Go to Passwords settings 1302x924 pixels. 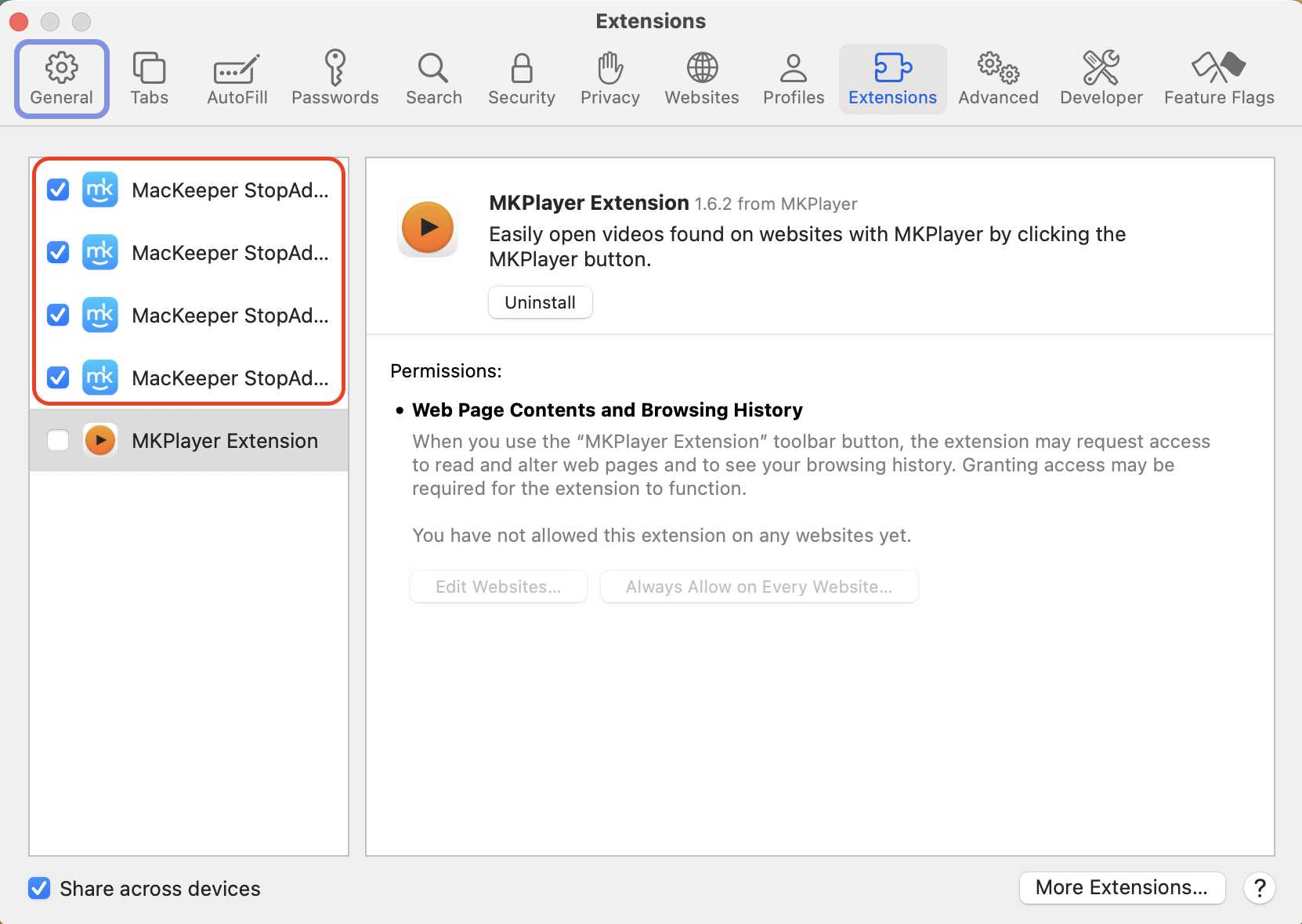click(x=335, y=79)
